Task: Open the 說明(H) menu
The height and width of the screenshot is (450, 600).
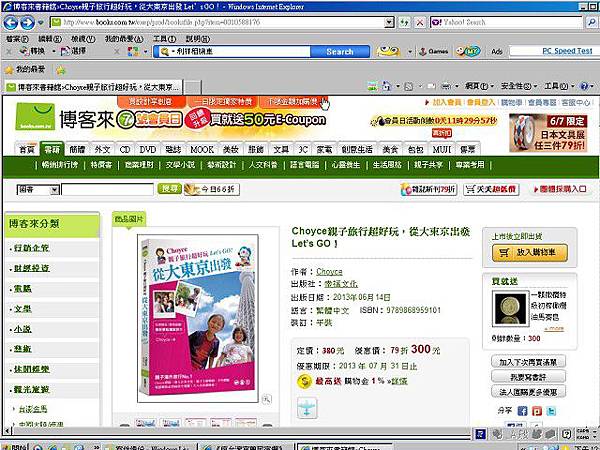Action: pos(197,39)
